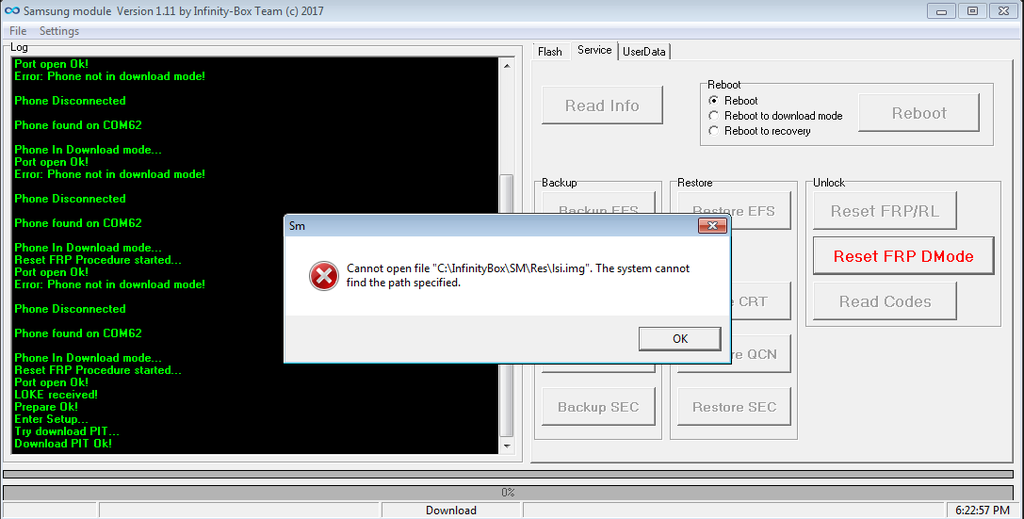Click the Read Codes button
This screenshot has height=519, width=1024.
(x=885, y=302)
